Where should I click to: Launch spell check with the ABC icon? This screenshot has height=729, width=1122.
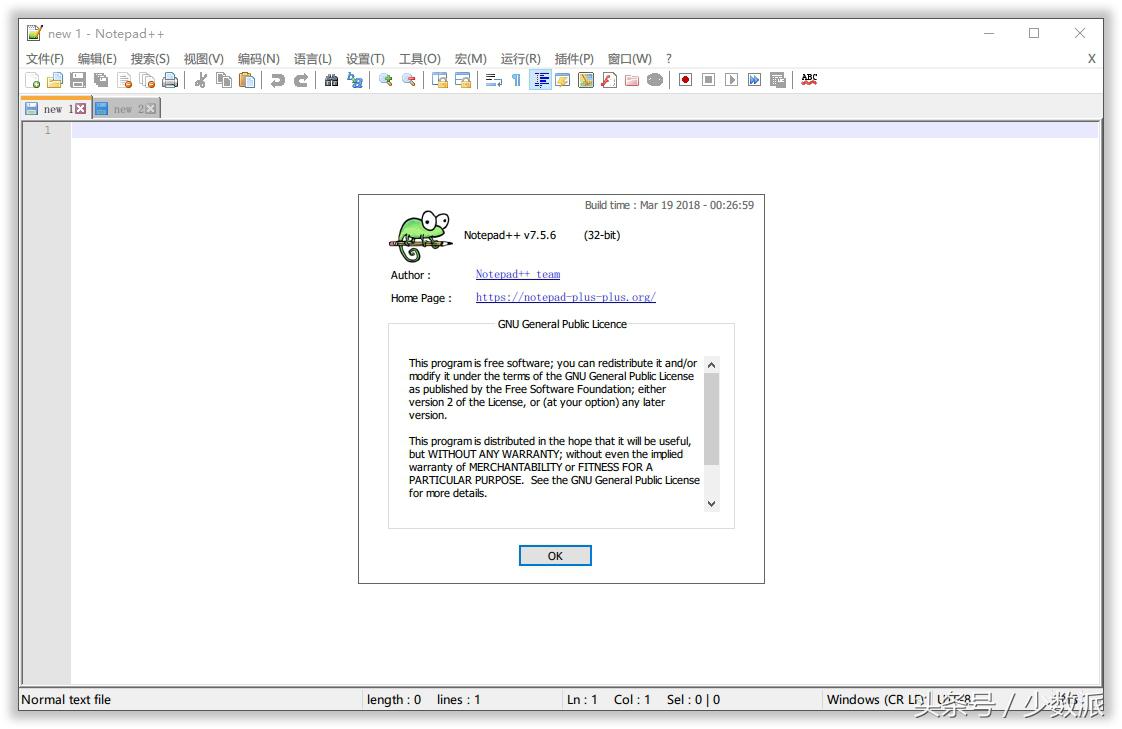pos(808,79)
